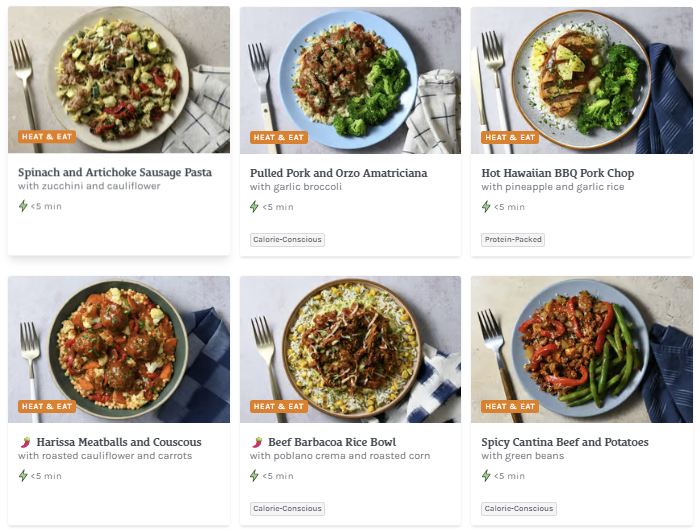Click lightning icon under Spicy Cantina Beef
The height and width of the screenshot is (532, 700).
click(486, 476)
